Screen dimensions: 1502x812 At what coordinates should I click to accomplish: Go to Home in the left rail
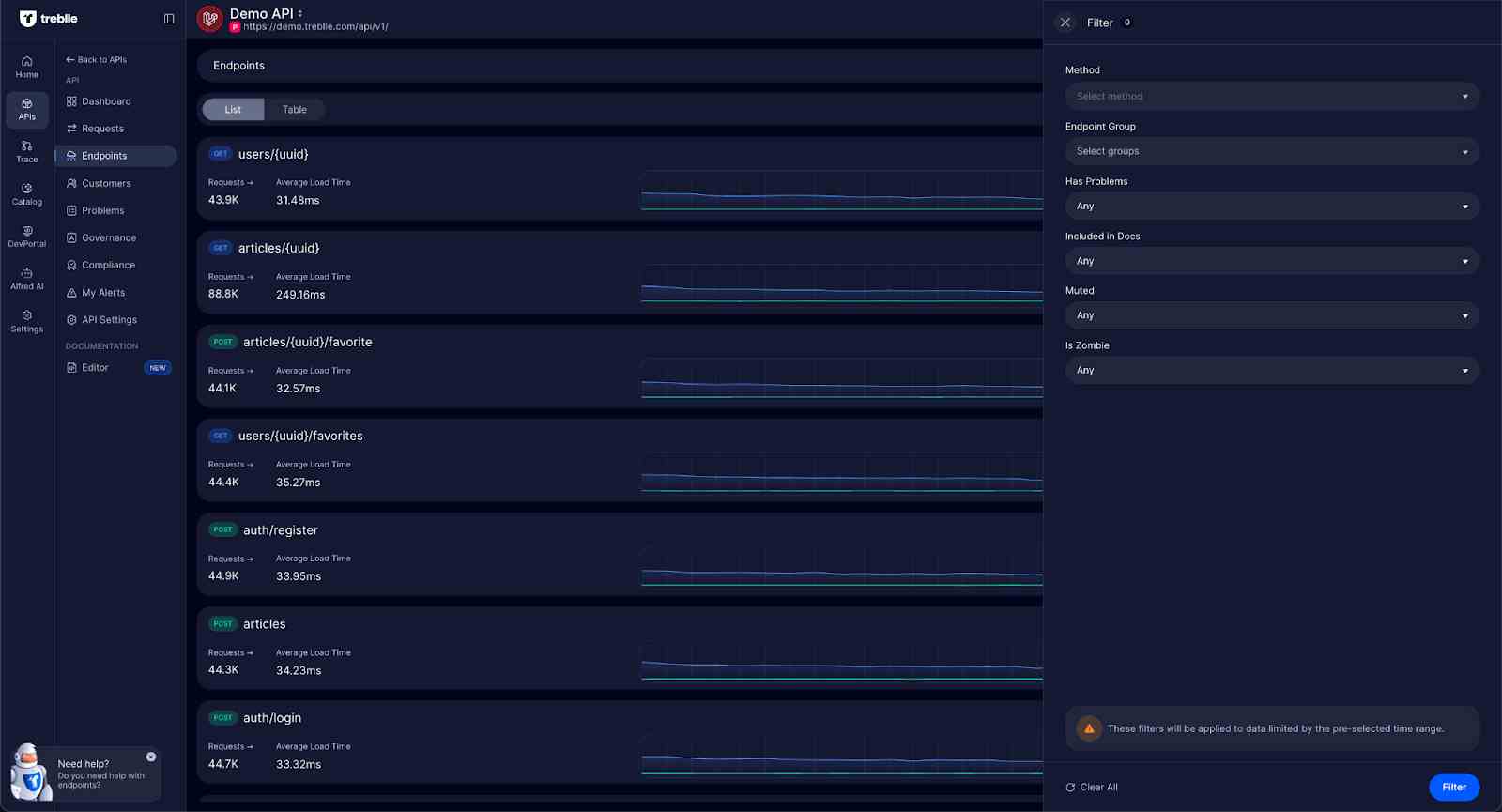[x=27, y=67]
